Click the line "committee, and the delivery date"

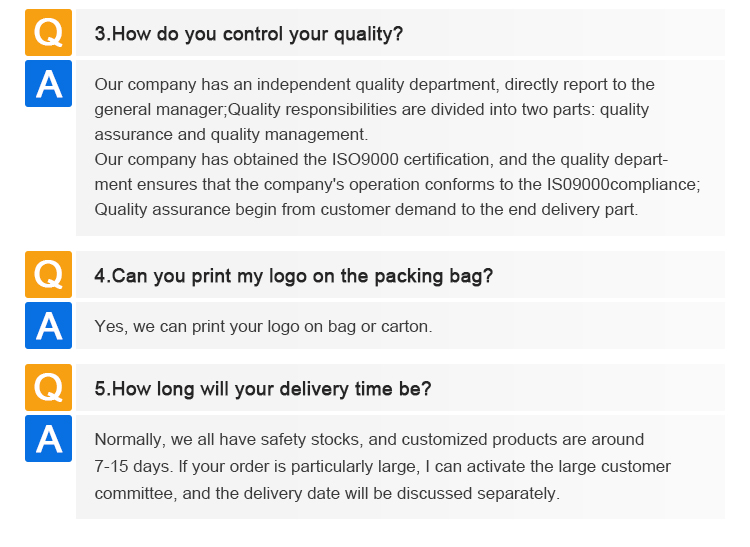pos(327,493)
